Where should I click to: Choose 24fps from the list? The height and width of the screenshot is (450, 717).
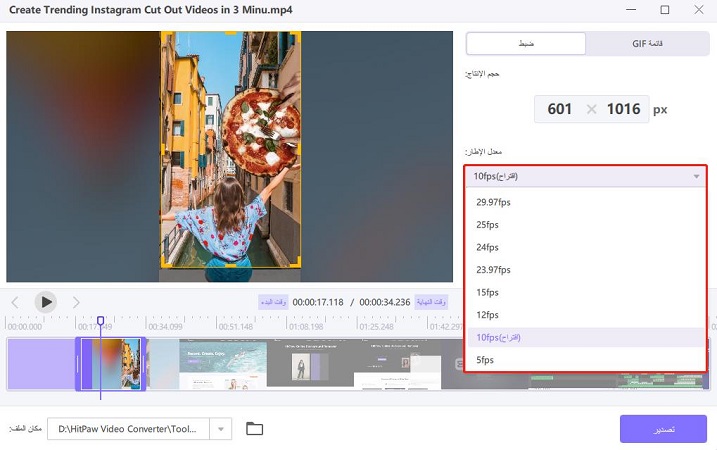586,247
